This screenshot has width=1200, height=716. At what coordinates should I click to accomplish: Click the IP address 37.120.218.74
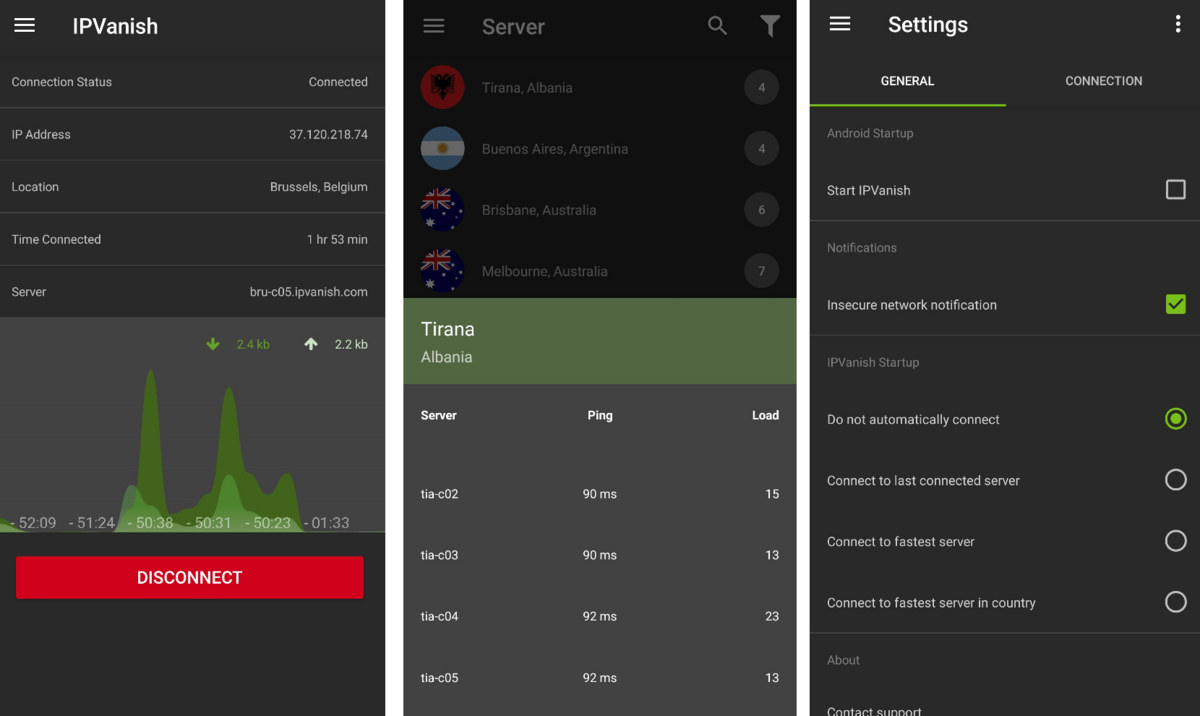coord(328,134)
